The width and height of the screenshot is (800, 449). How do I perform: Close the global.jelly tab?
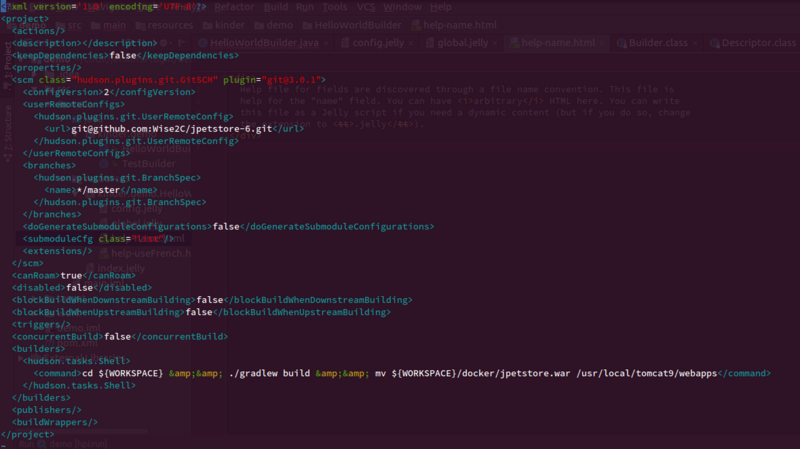495,43
